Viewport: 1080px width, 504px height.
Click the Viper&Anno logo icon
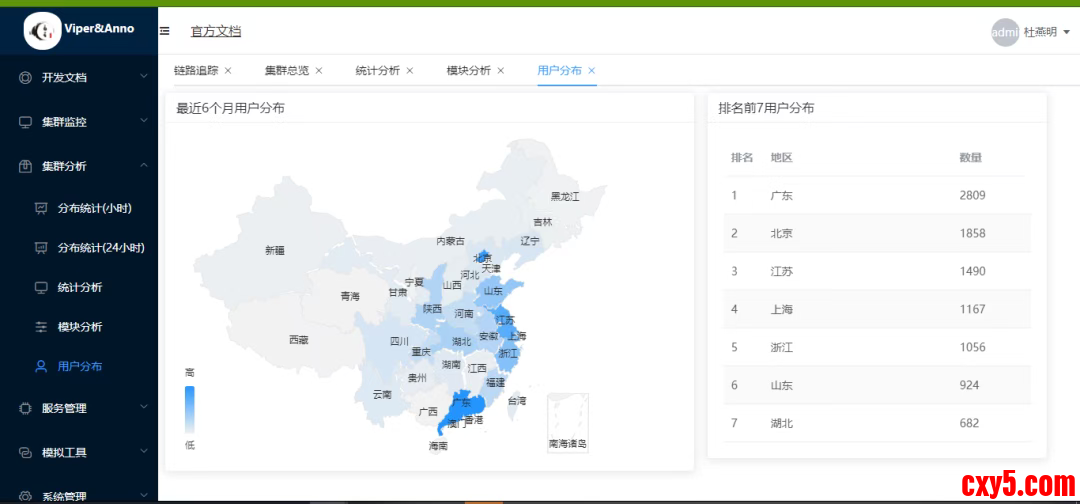click(x=42, y=31)
